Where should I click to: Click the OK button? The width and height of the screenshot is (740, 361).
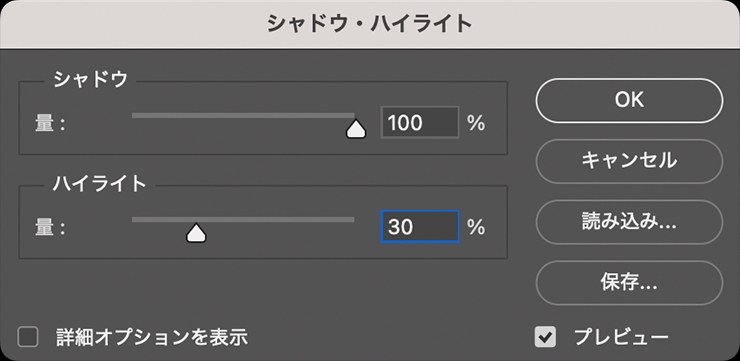[629, 101]
